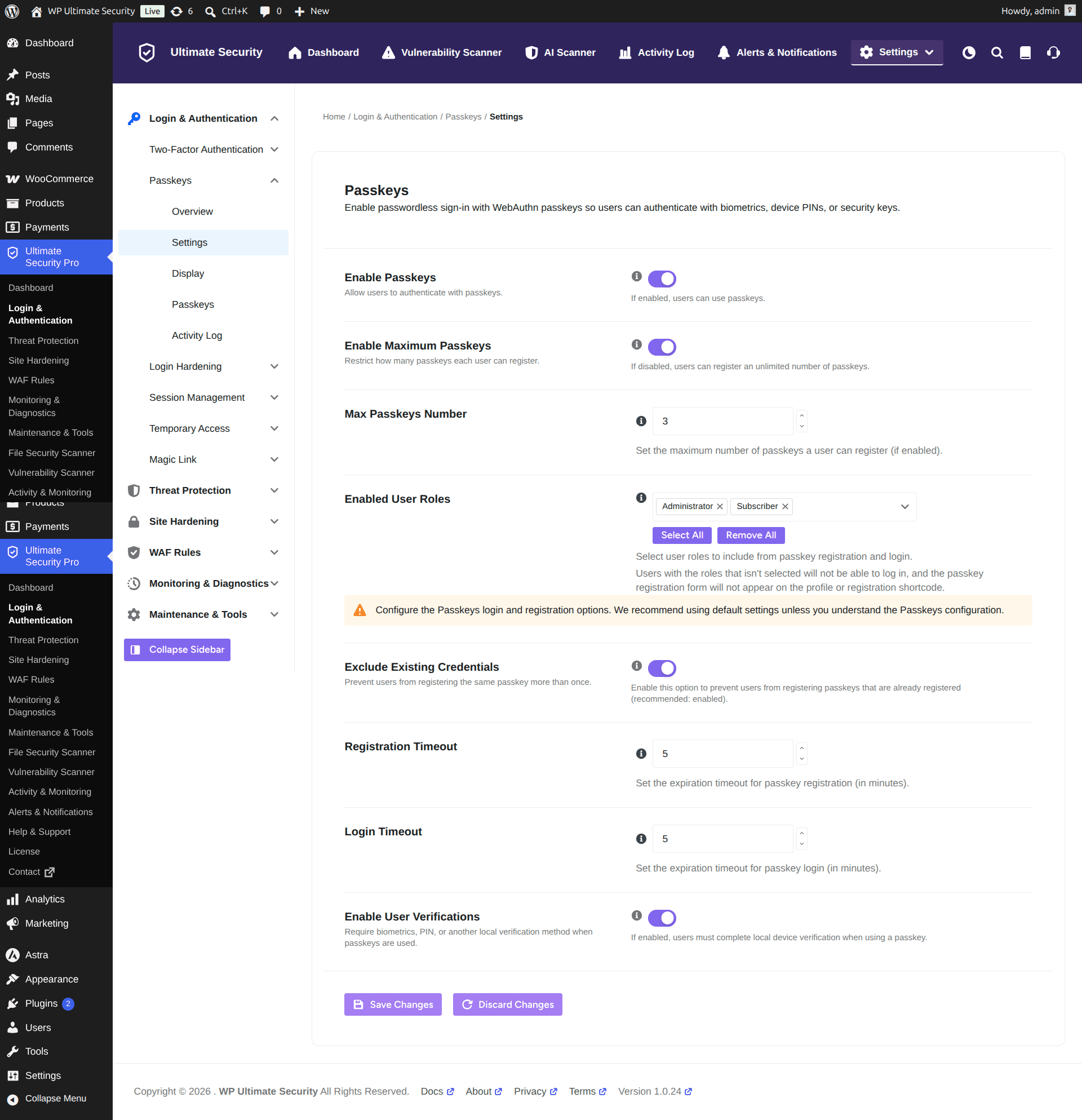Screen dimensions: 1082x1120
Task: Click Save Changes button
Action: coord(393,1004)
